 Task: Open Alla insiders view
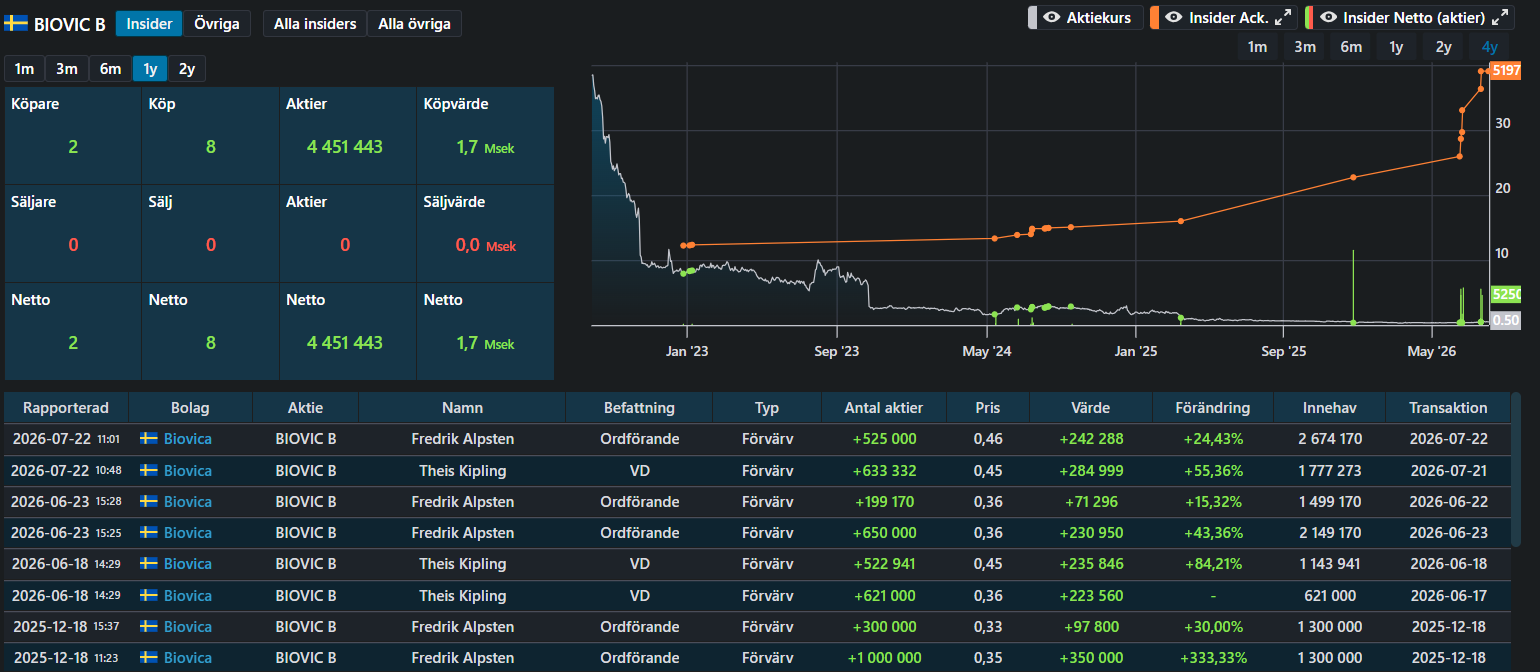315,23
